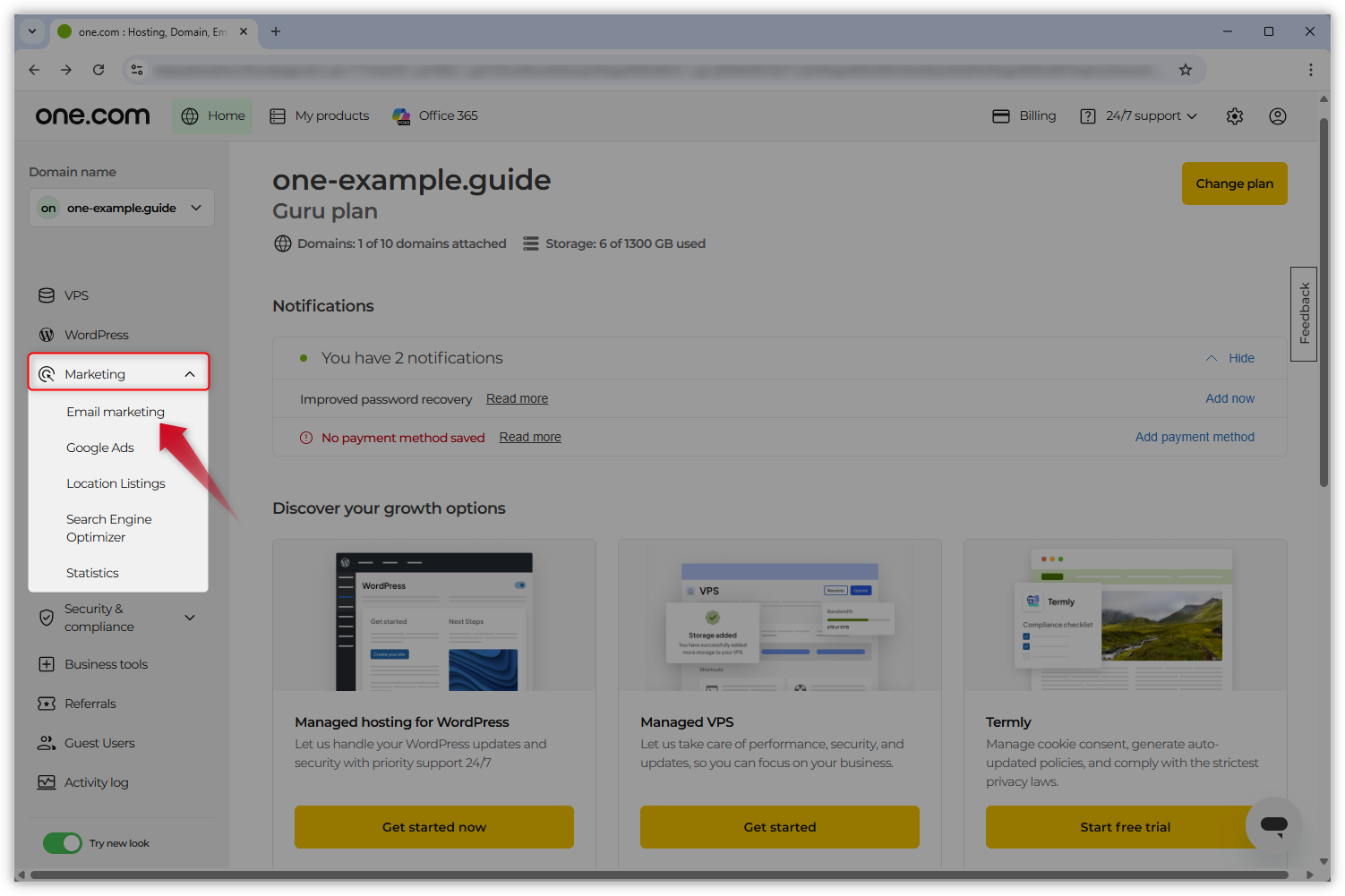Click the VPS database icon

click(47, 295)
